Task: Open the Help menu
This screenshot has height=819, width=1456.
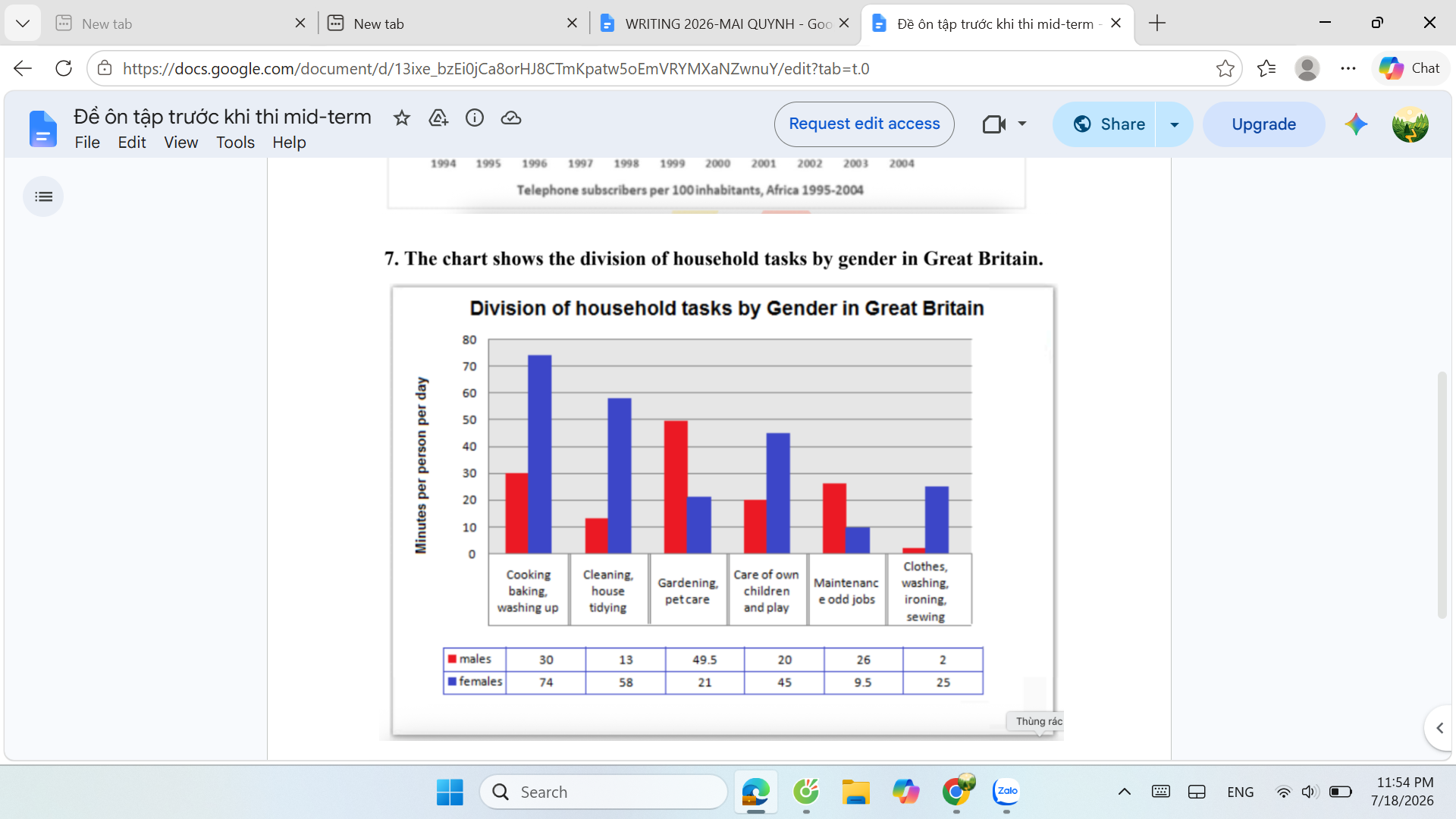Action: [289, 143]
